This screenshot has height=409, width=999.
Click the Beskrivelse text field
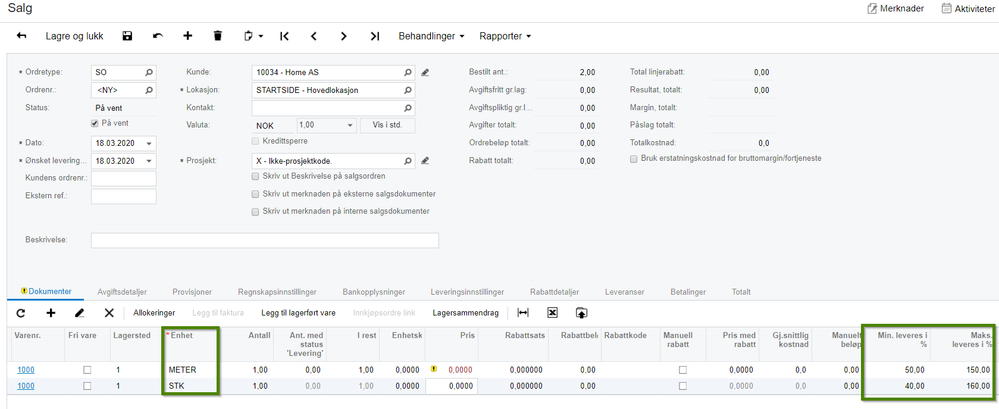264,240
